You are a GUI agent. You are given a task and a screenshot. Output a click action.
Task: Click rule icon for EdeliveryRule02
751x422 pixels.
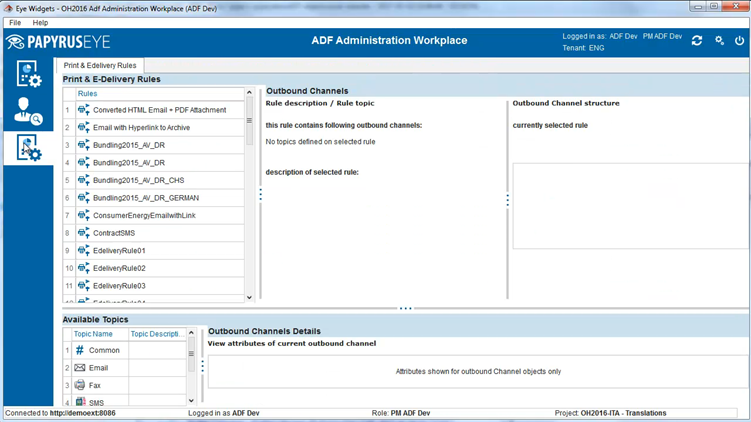pos(84,268)
